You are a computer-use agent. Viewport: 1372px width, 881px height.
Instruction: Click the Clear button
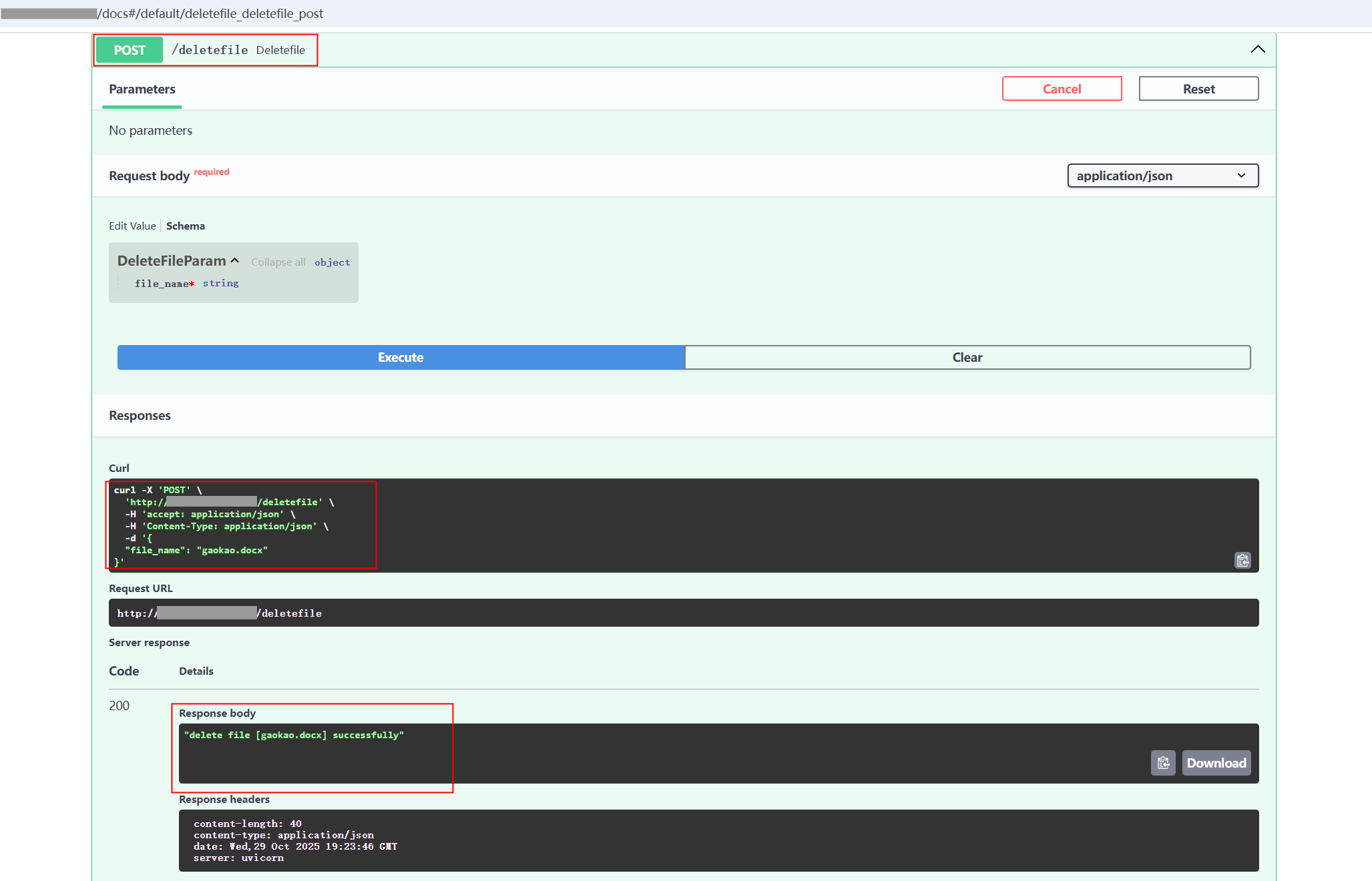point(967,357)
